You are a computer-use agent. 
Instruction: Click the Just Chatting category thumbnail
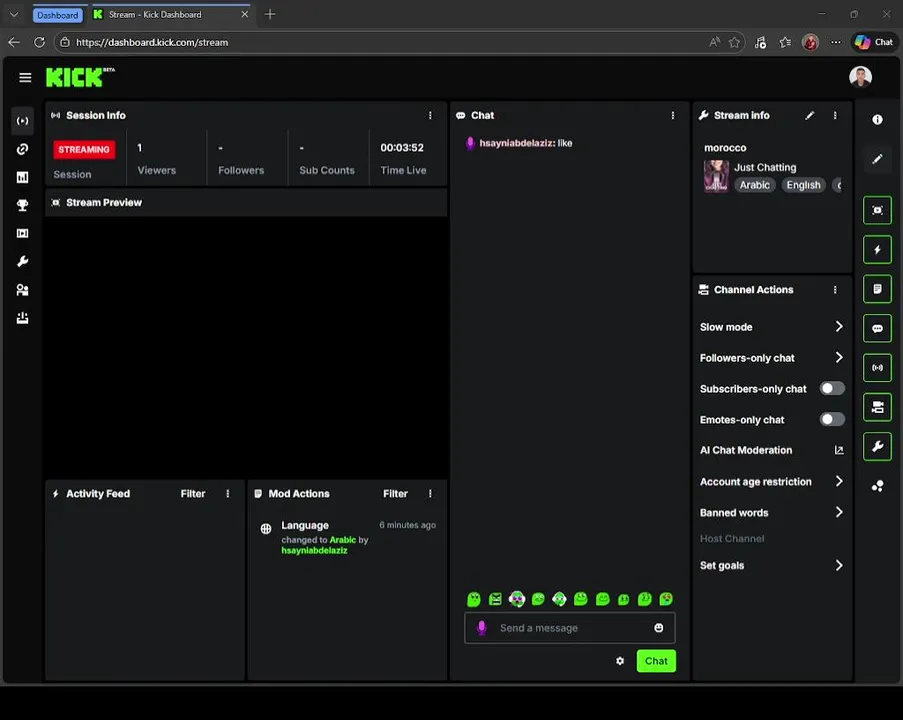coord(716,176)
